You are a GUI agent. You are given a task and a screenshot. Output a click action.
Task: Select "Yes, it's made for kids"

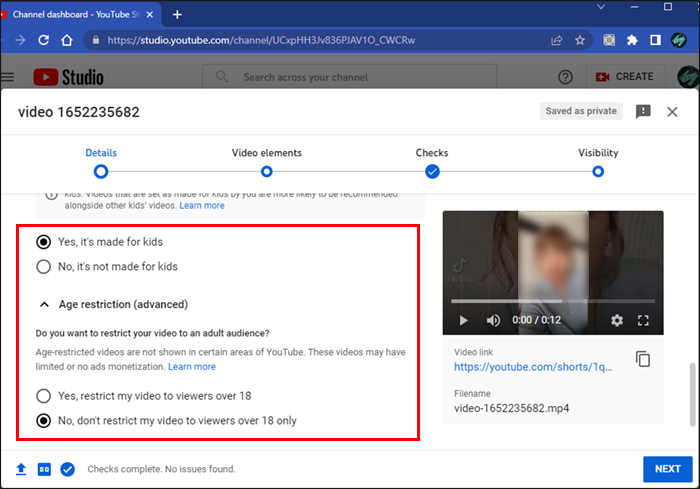(x=44, y=242)
